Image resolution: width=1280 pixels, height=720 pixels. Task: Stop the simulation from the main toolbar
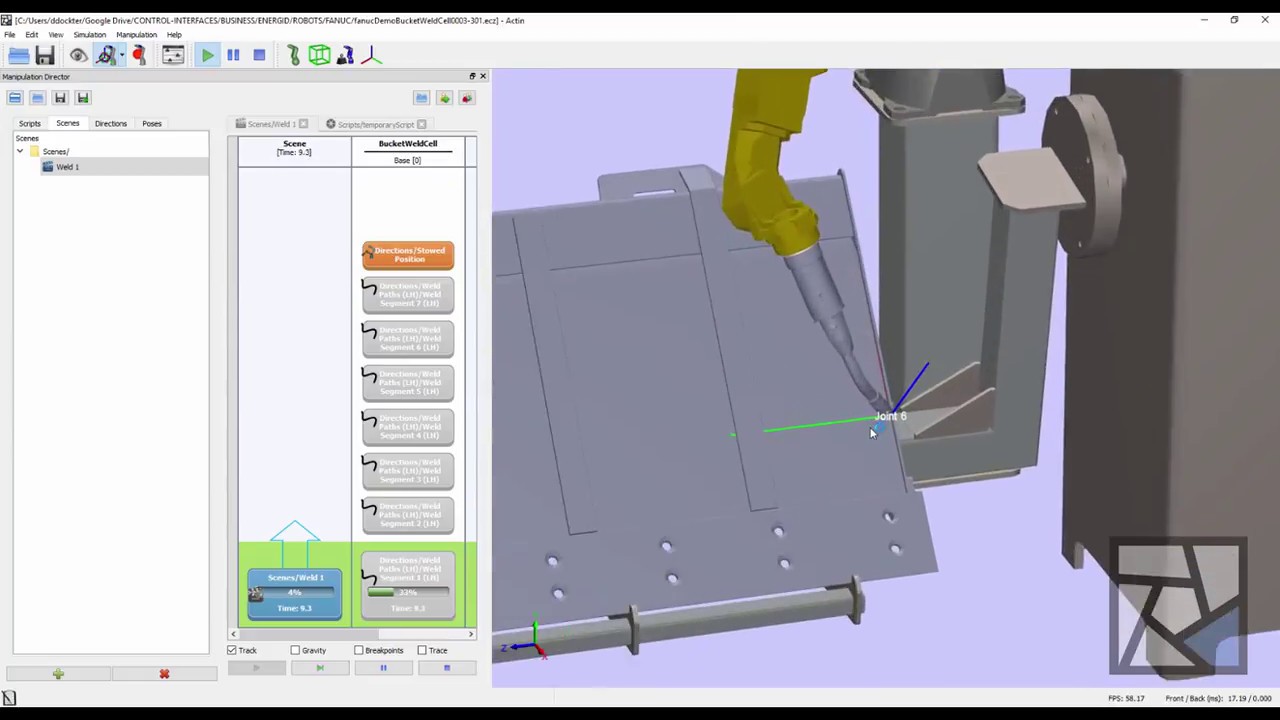(259, 56)
